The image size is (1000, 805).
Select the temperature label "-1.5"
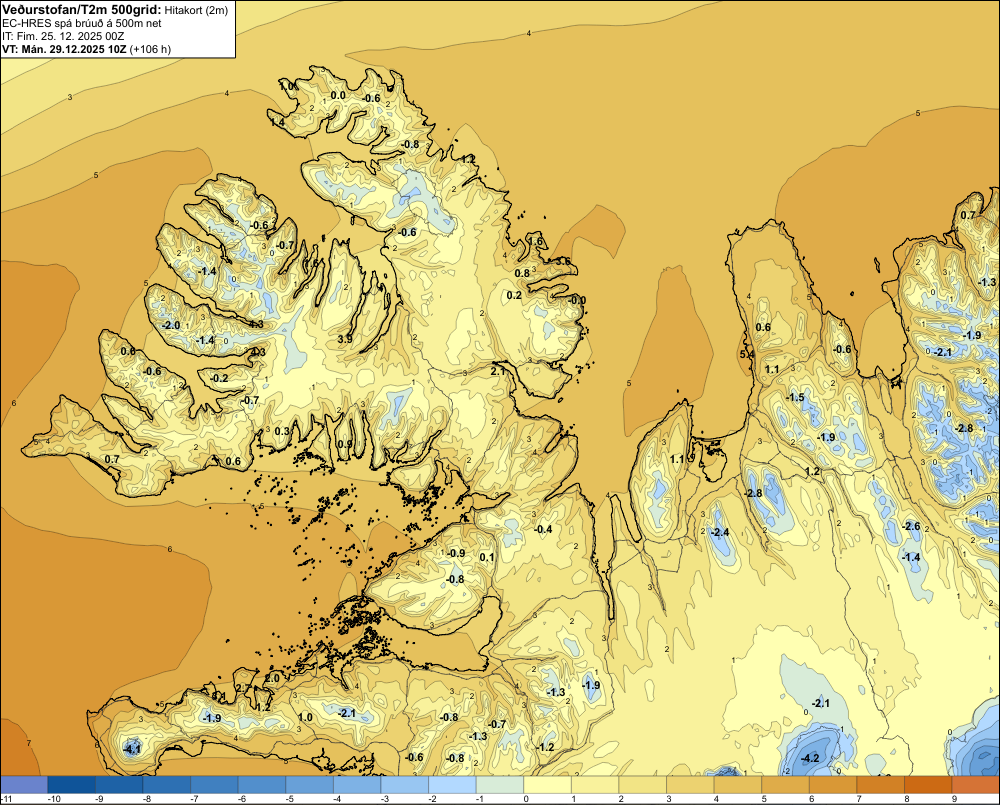pyautogui.click(x=795, y=397)
